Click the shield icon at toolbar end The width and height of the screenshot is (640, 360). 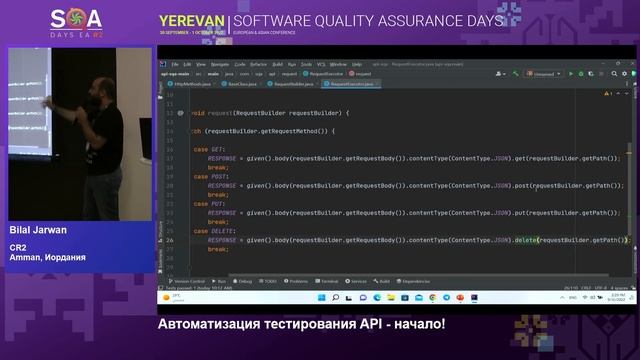click(x=634, y=74)
